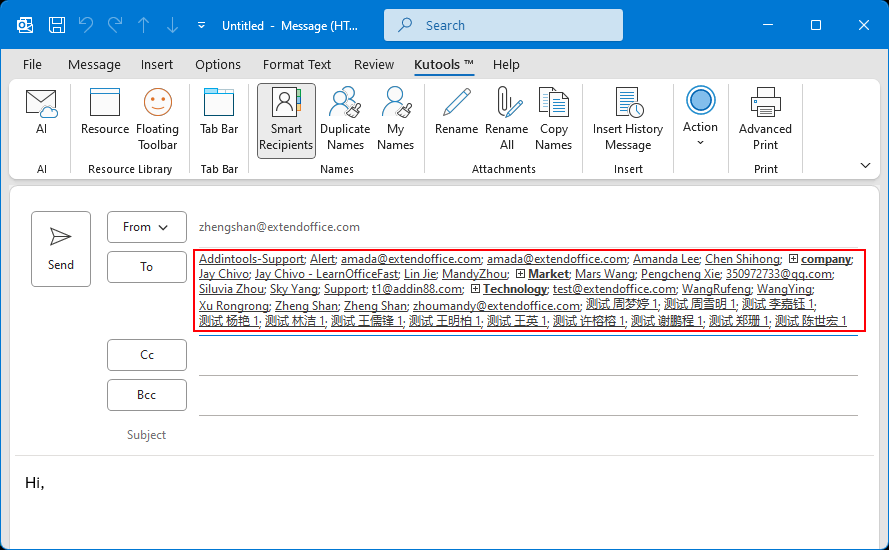The width and height of the screenshot is (889, 550).
Task: Click the Search box
Action: [503, 25]
